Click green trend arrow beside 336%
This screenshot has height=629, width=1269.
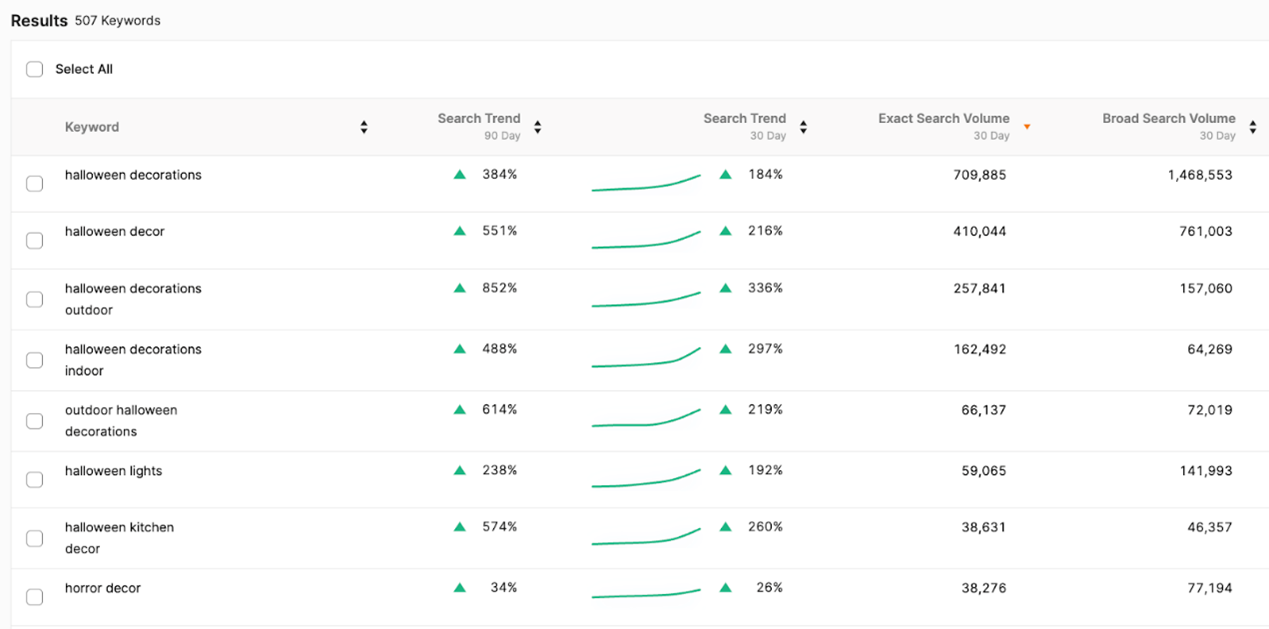click(x=726, y=289)
